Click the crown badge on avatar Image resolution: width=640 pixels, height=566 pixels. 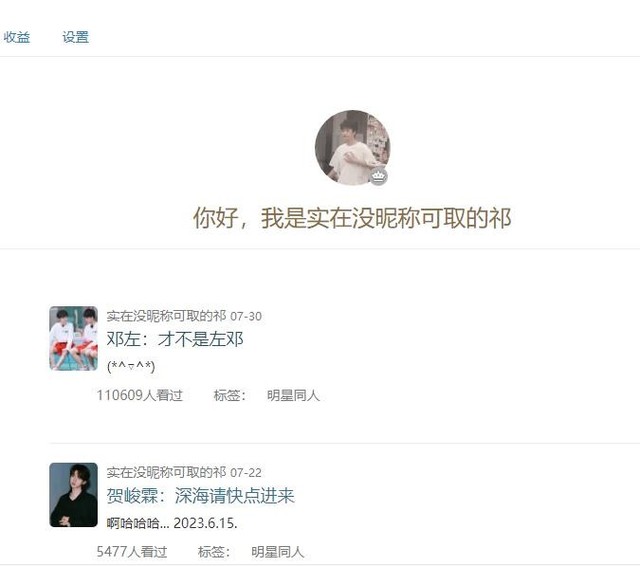379,176
